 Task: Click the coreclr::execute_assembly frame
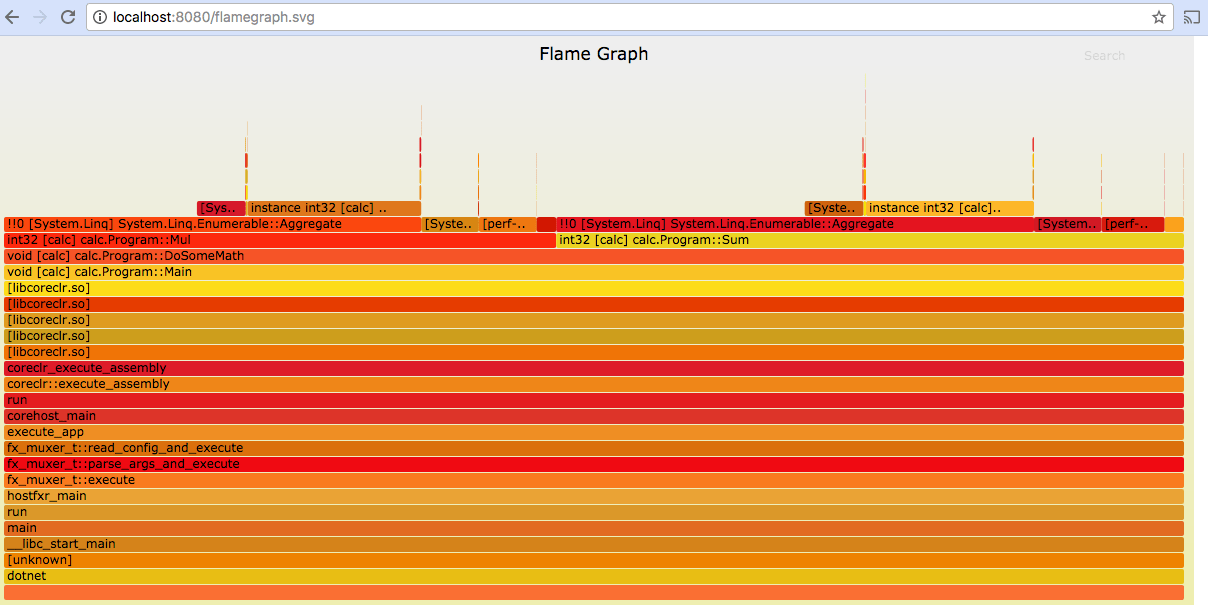point(594,384)
